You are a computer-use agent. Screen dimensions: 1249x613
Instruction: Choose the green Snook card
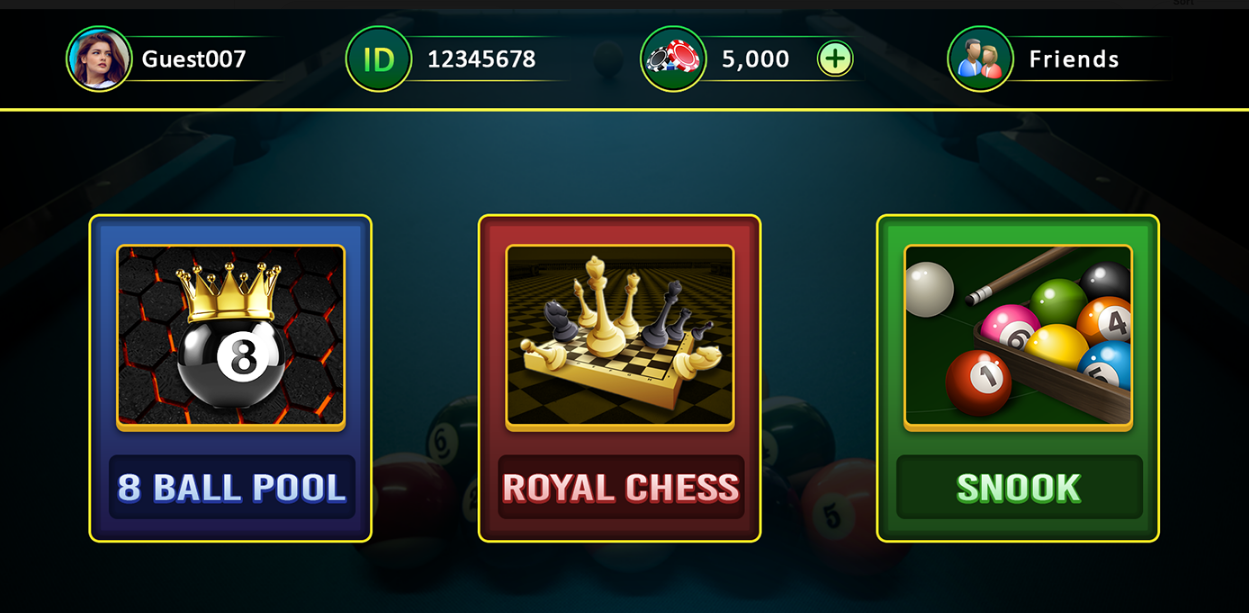(1018, 378)
